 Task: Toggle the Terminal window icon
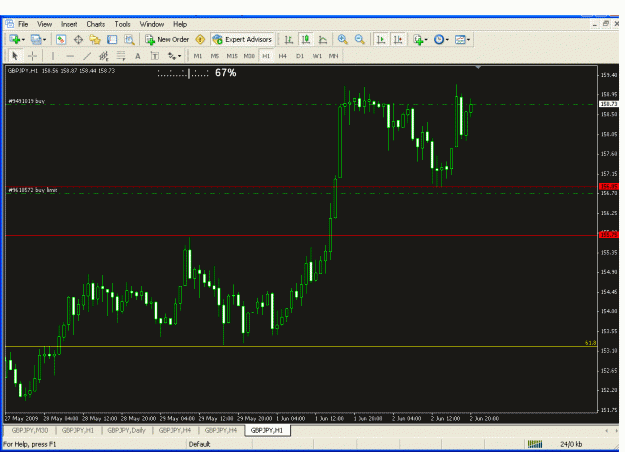point(112,39)
